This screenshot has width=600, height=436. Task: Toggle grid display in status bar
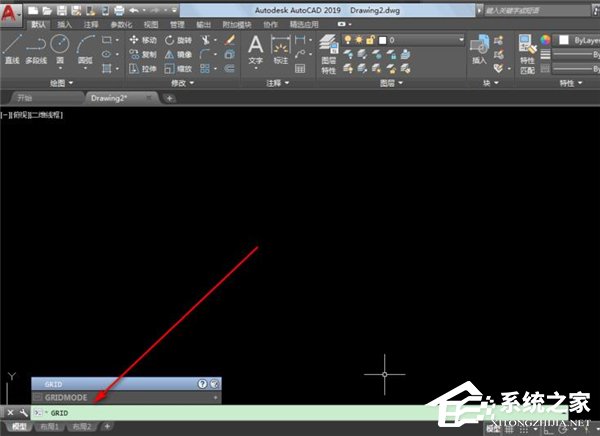point(509,429)
